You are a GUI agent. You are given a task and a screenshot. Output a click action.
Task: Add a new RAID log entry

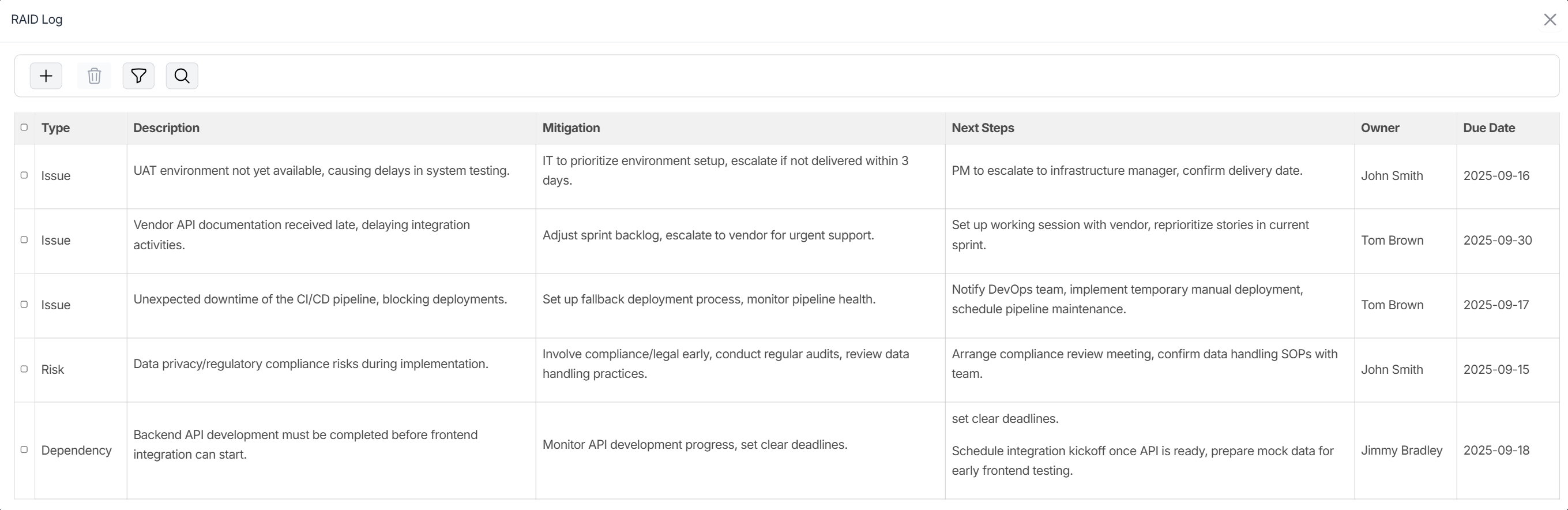click(46, 76)
